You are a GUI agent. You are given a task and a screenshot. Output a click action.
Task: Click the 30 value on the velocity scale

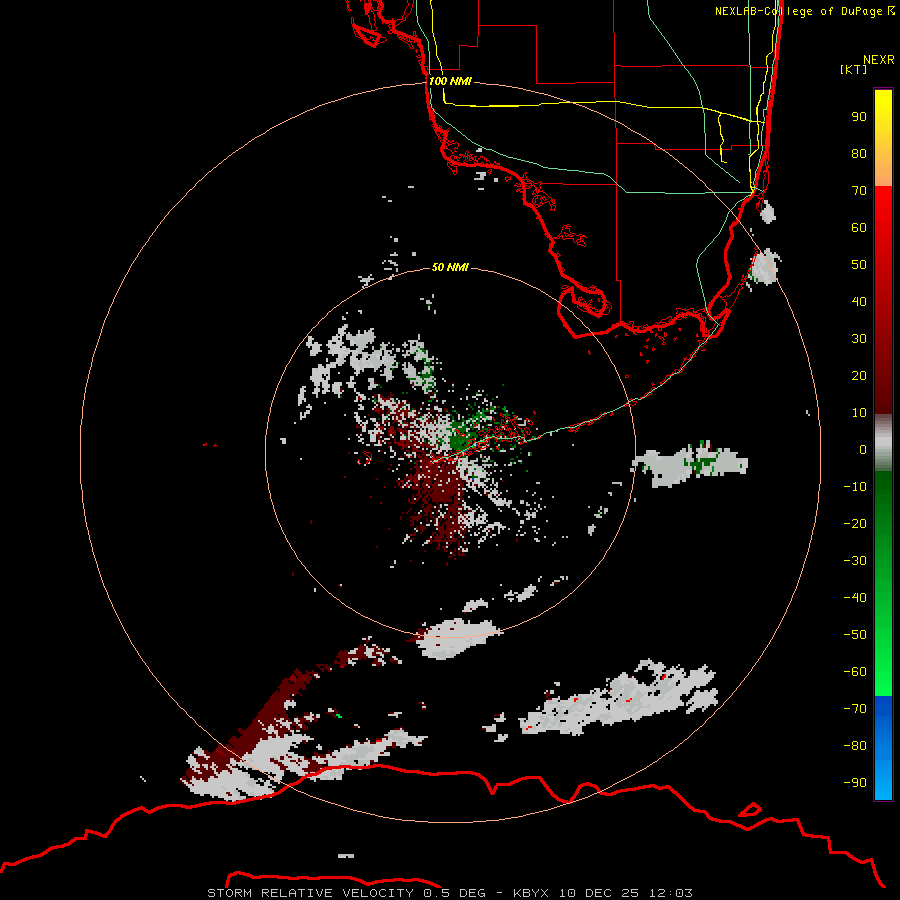point(859,339)
